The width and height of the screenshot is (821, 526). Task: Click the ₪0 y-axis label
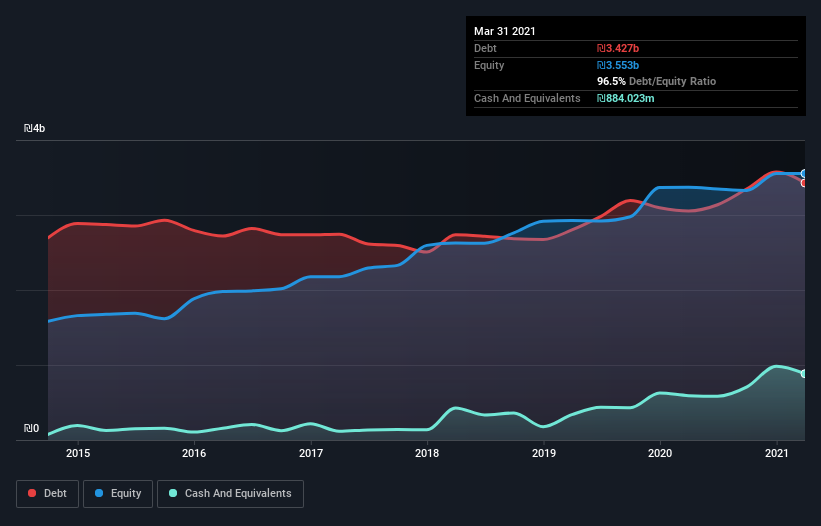31,428
